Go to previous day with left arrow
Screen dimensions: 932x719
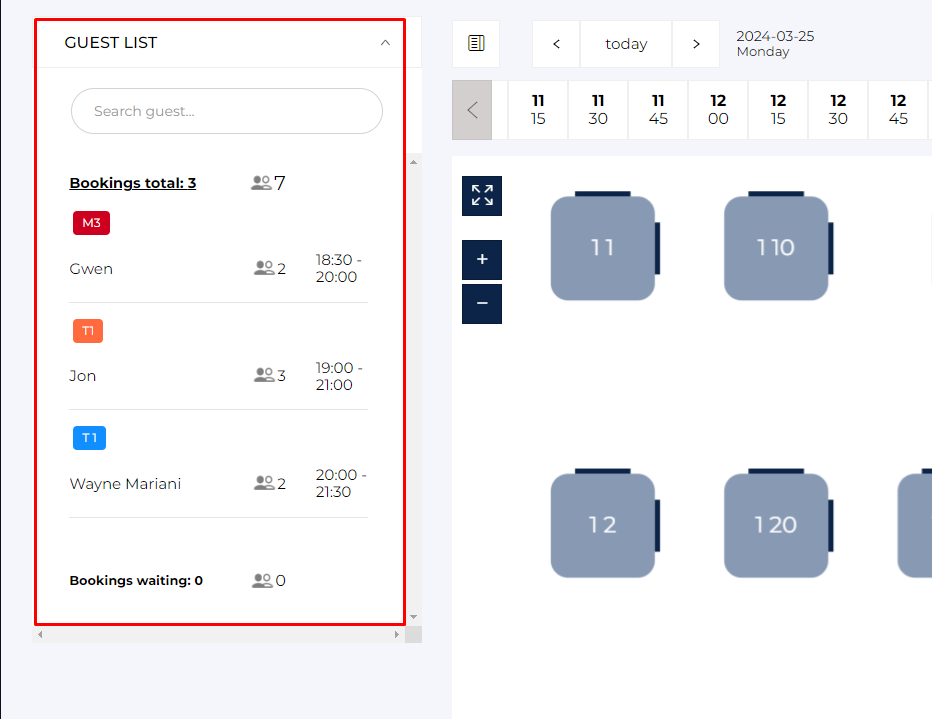tap(556, 44)
